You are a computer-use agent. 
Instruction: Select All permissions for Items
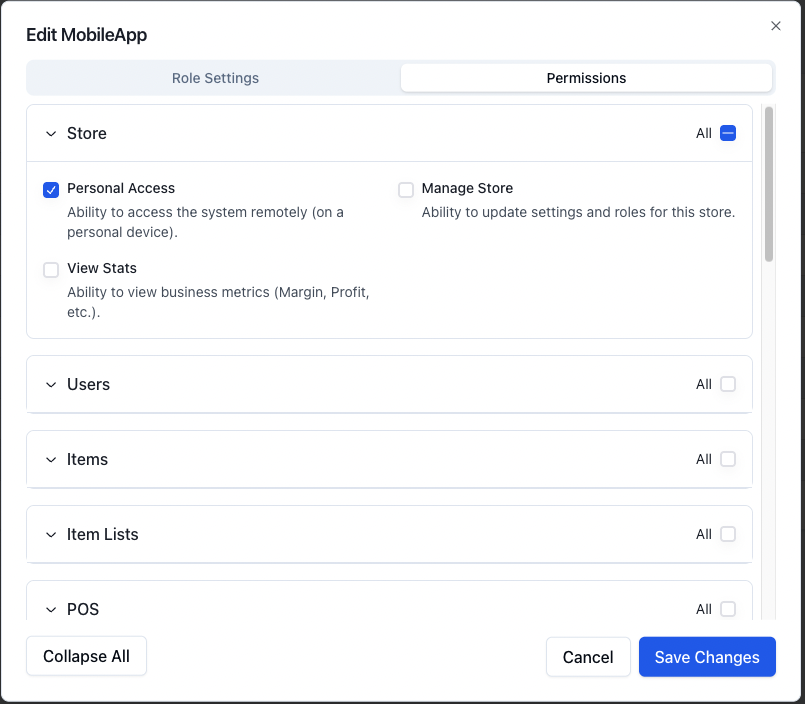click(x=728, y=460)
